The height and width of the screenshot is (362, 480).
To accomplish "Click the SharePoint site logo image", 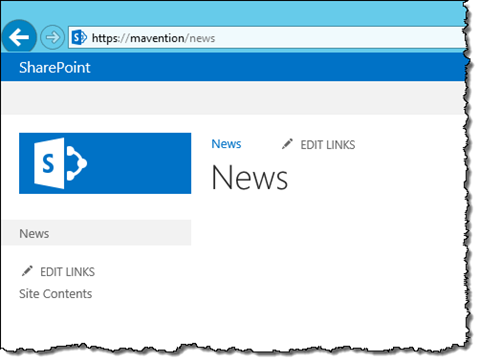I will (x=105, y=163).
